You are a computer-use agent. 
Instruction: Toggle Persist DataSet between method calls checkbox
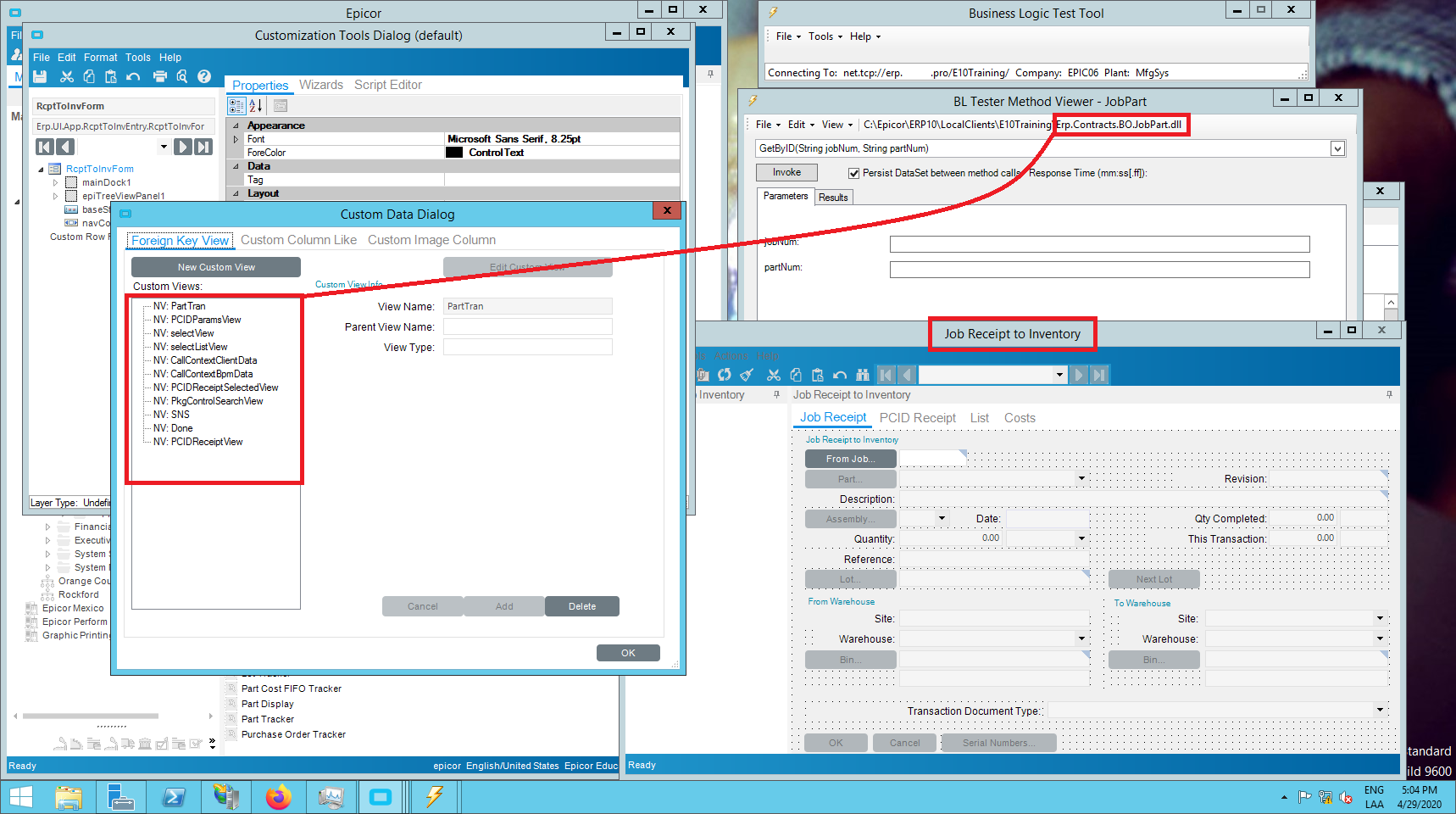(x=853, y=173)
